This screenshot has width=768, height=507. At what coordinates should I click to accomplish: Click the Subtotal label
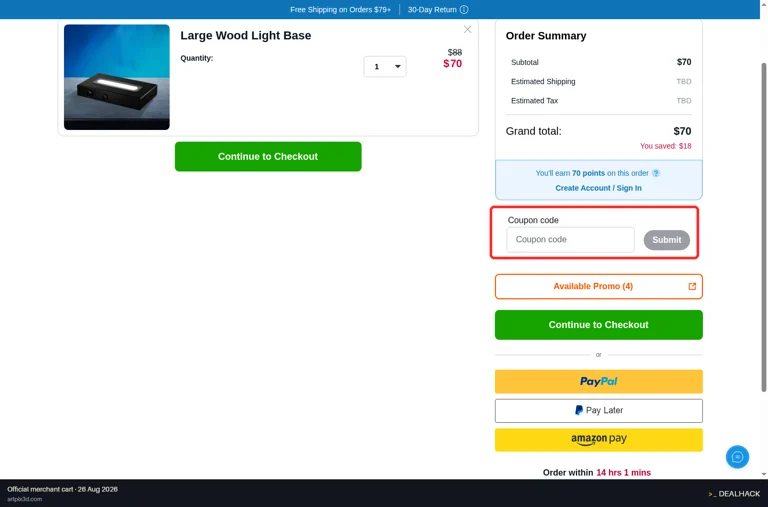[x=525, y=62]
